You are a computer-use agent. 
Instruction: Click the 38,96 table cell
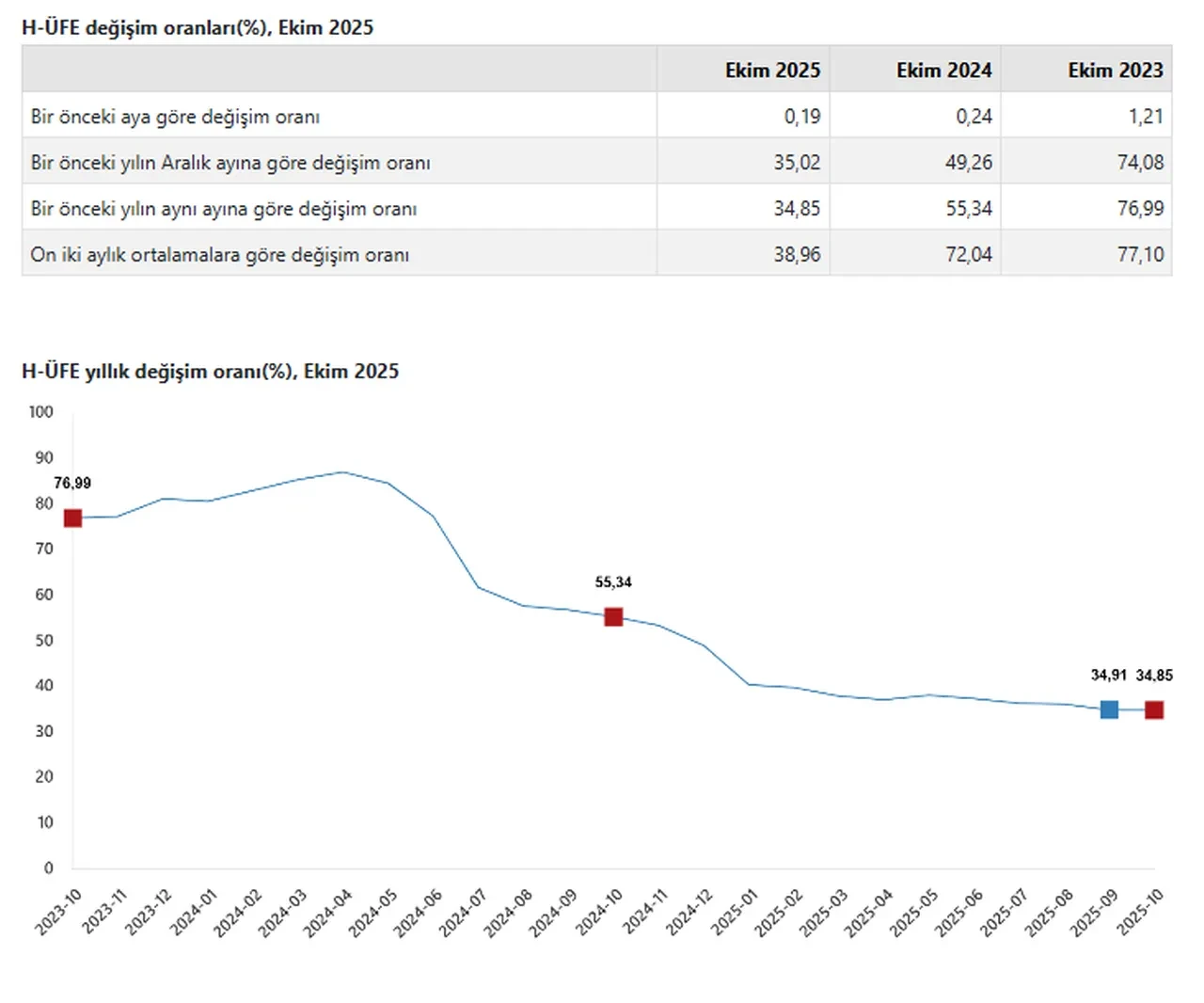(797, 255)
